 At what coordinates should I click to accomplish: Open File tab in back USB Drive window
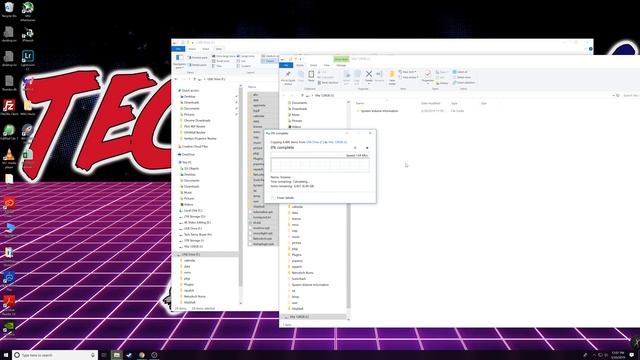click(x=178, y=49)
